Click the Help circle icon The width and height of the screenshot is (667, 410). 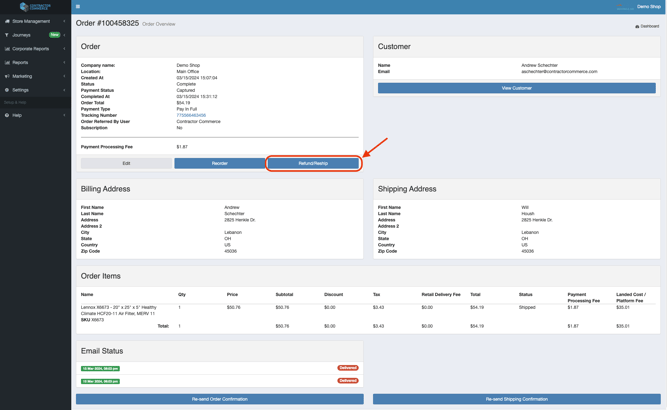coord(7,115)
